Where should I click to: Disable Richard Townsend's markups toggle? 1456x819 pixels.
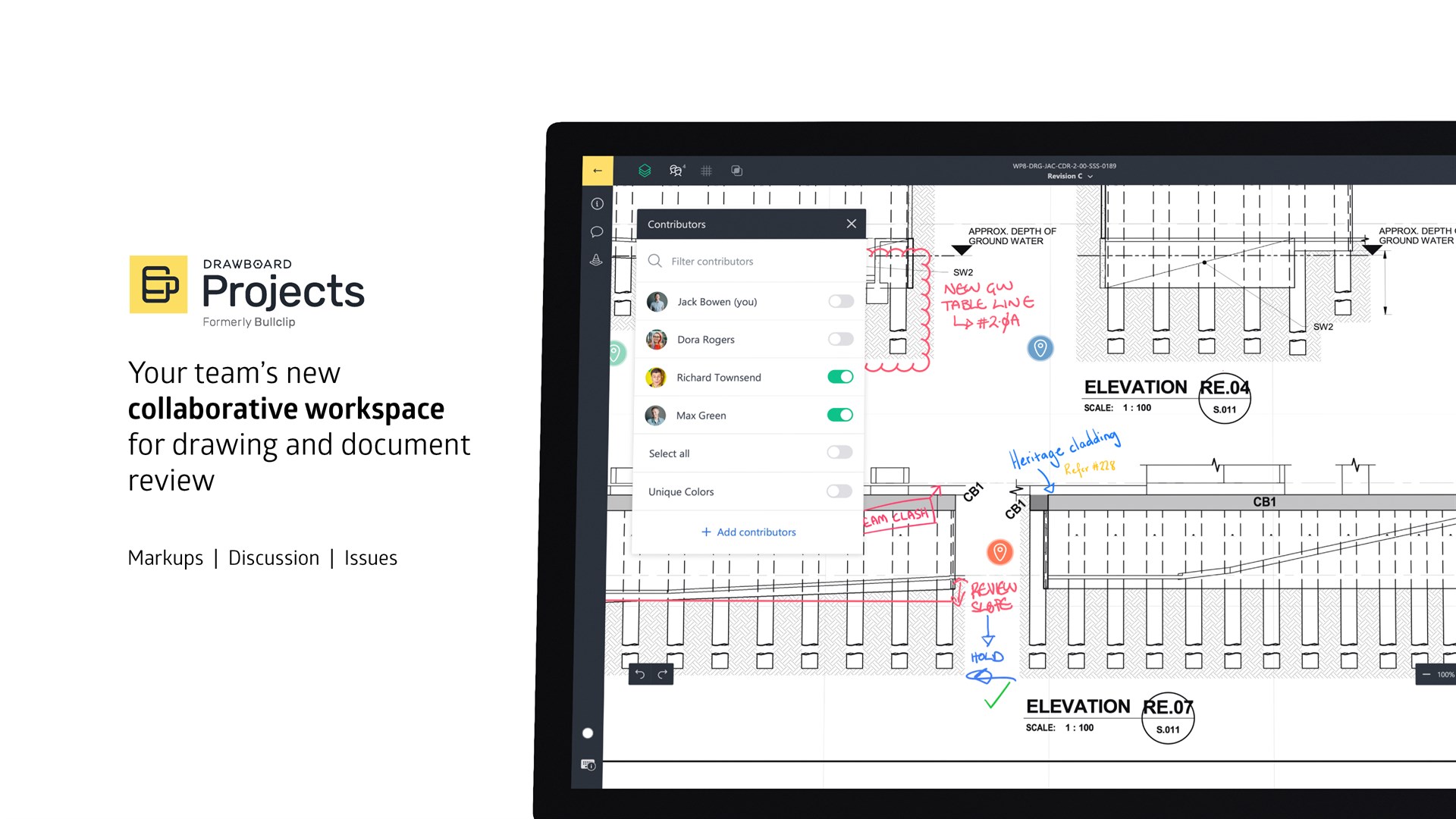(840, 377)
